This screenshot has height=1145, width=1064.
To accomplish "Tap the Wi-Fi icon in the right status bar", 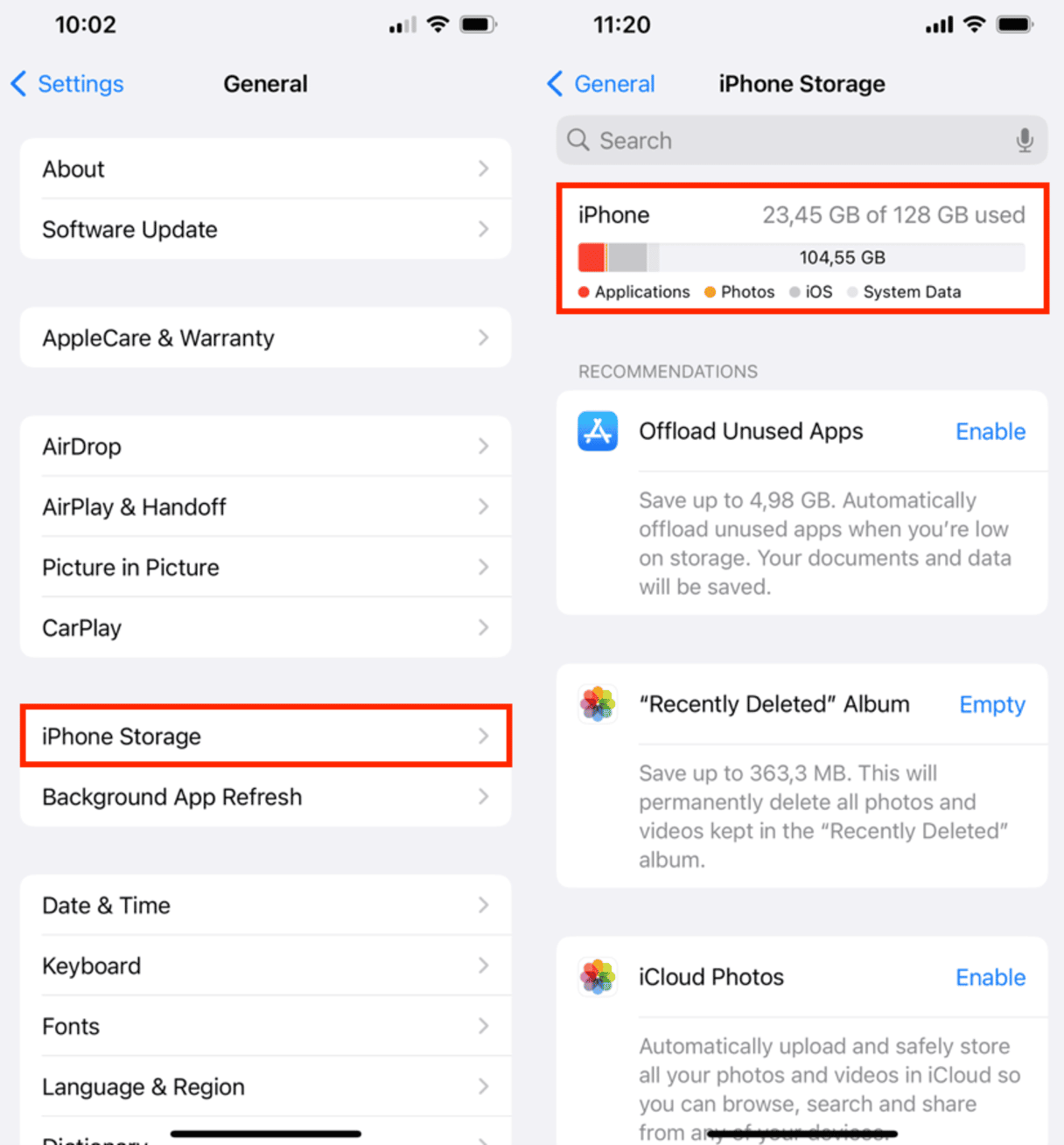I will coord(974,24).
